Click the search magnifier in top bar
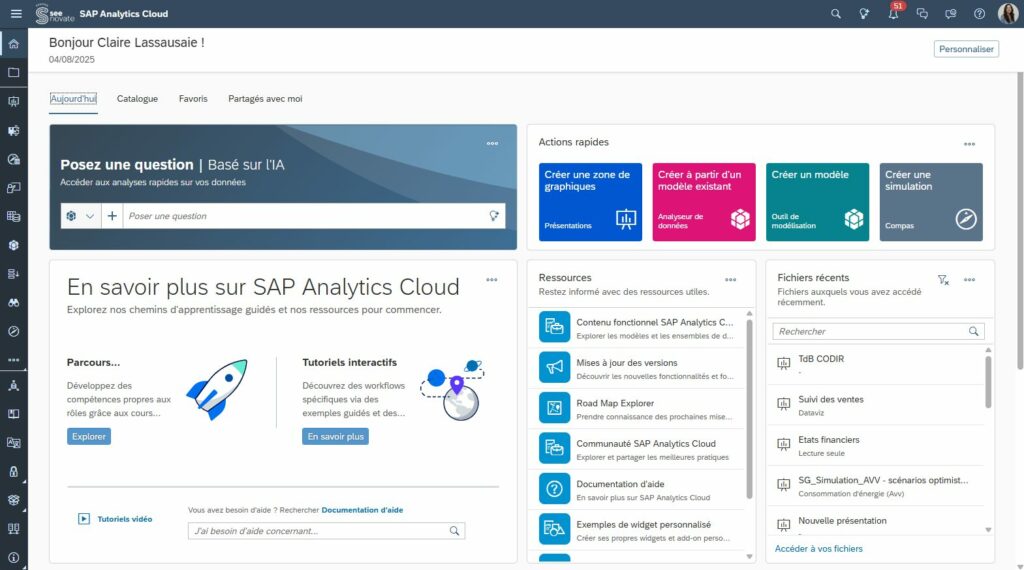This screenshot has height=570, width=1024. click(835, 14)
